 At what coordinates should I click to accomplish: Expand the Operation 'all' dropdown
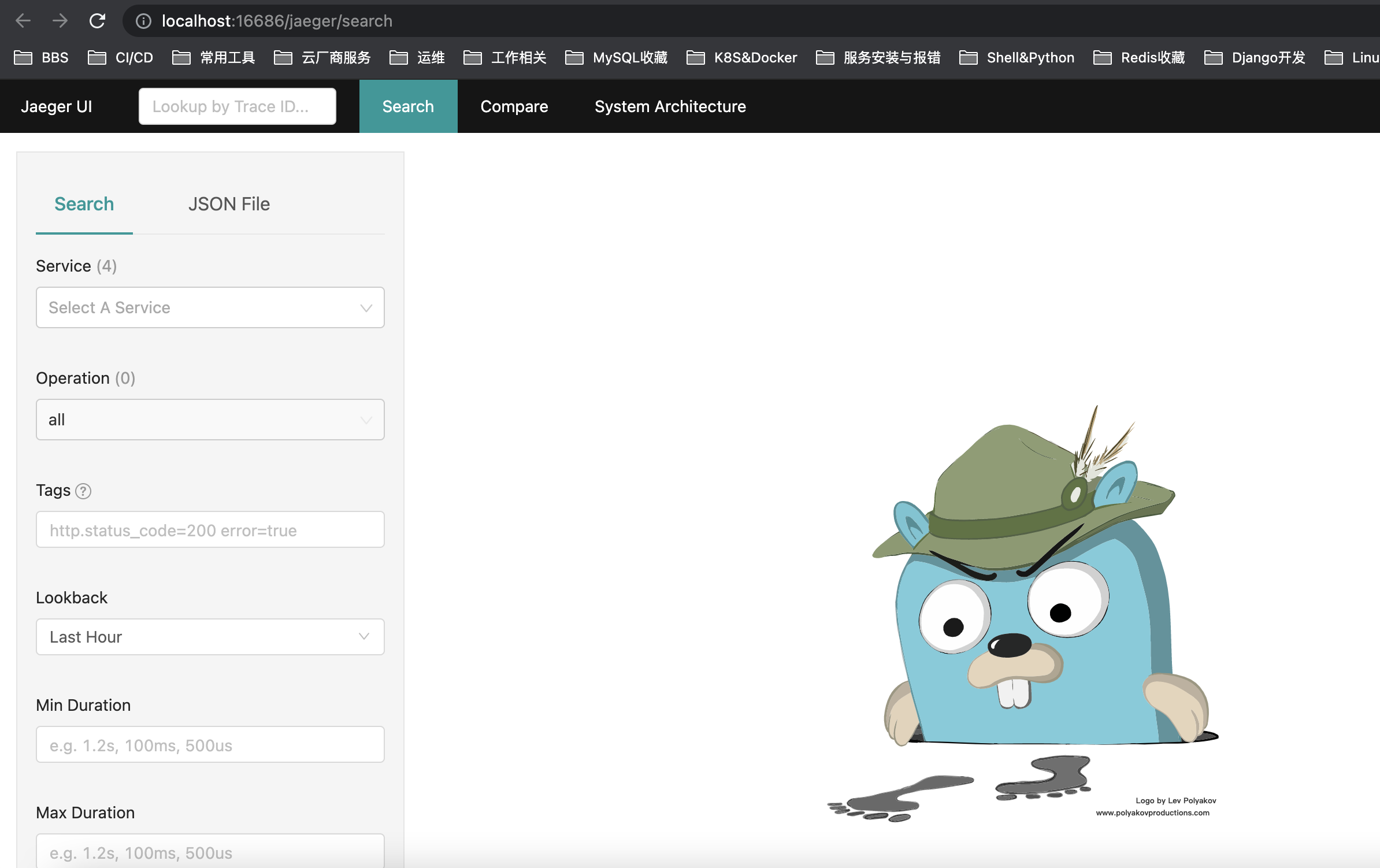click(x=210, y=420)
